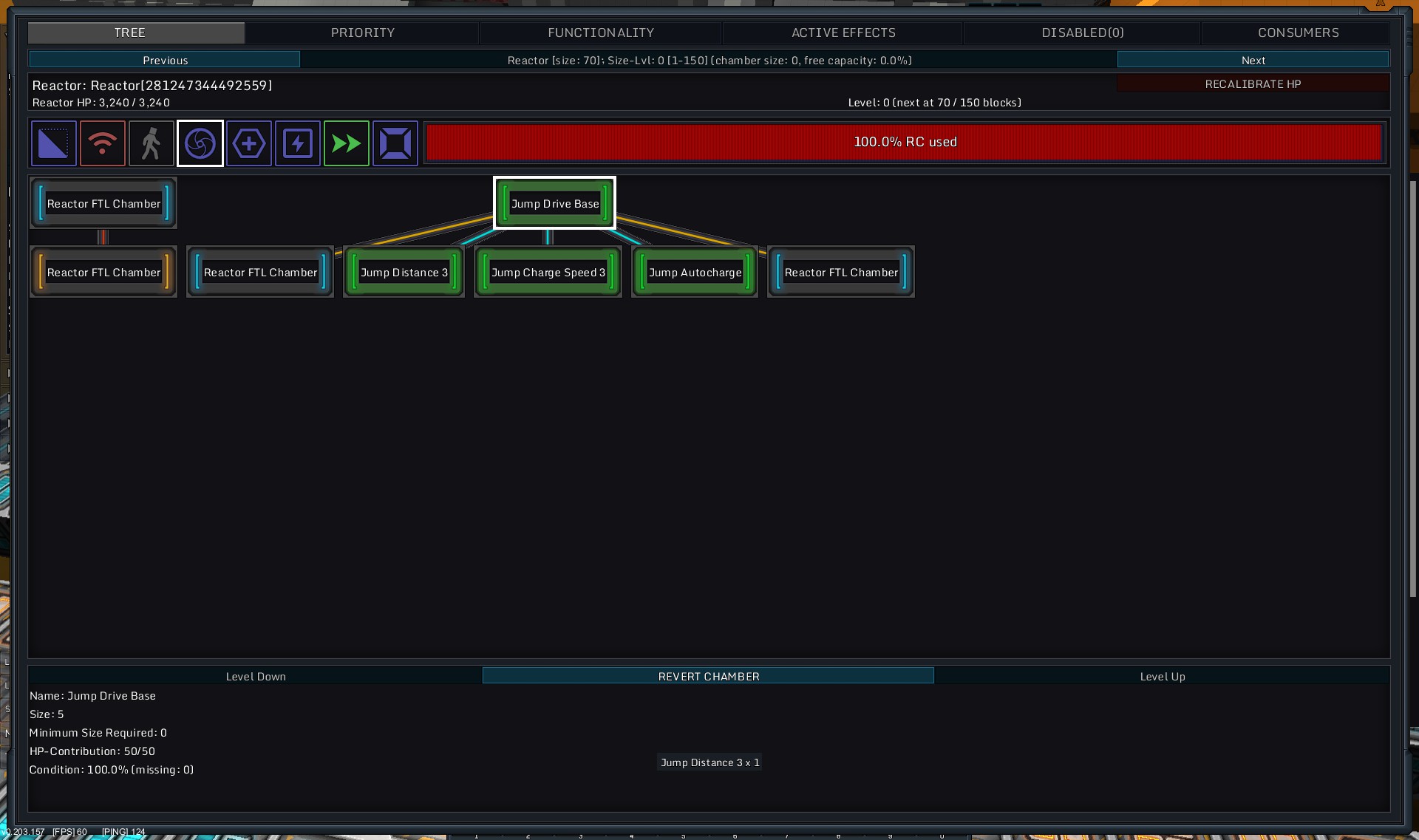This screenshot has height=840, width=1419.
Task: Select the lightning bolt power chamber icon
Action: (x=298, y=143)
